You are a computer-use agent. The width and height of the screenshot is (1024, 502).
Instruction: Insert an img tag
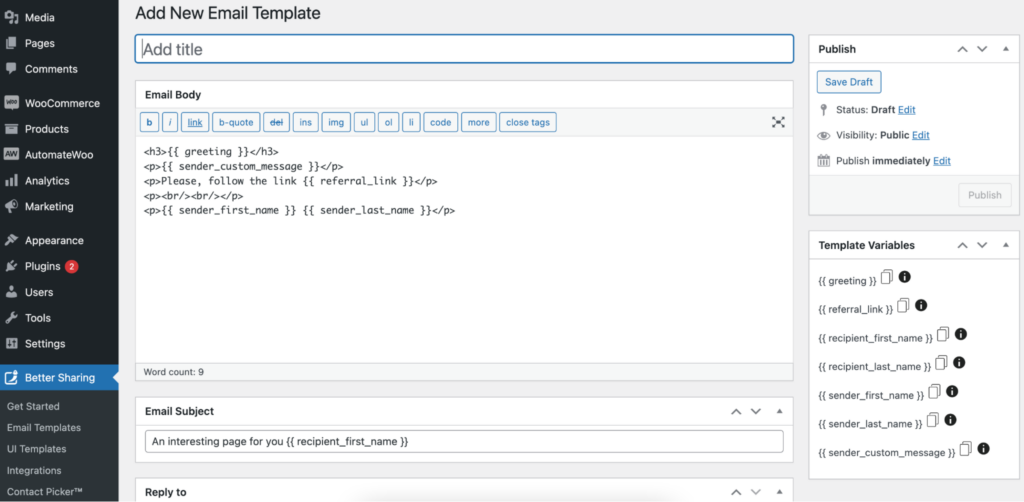click(336, 122)
